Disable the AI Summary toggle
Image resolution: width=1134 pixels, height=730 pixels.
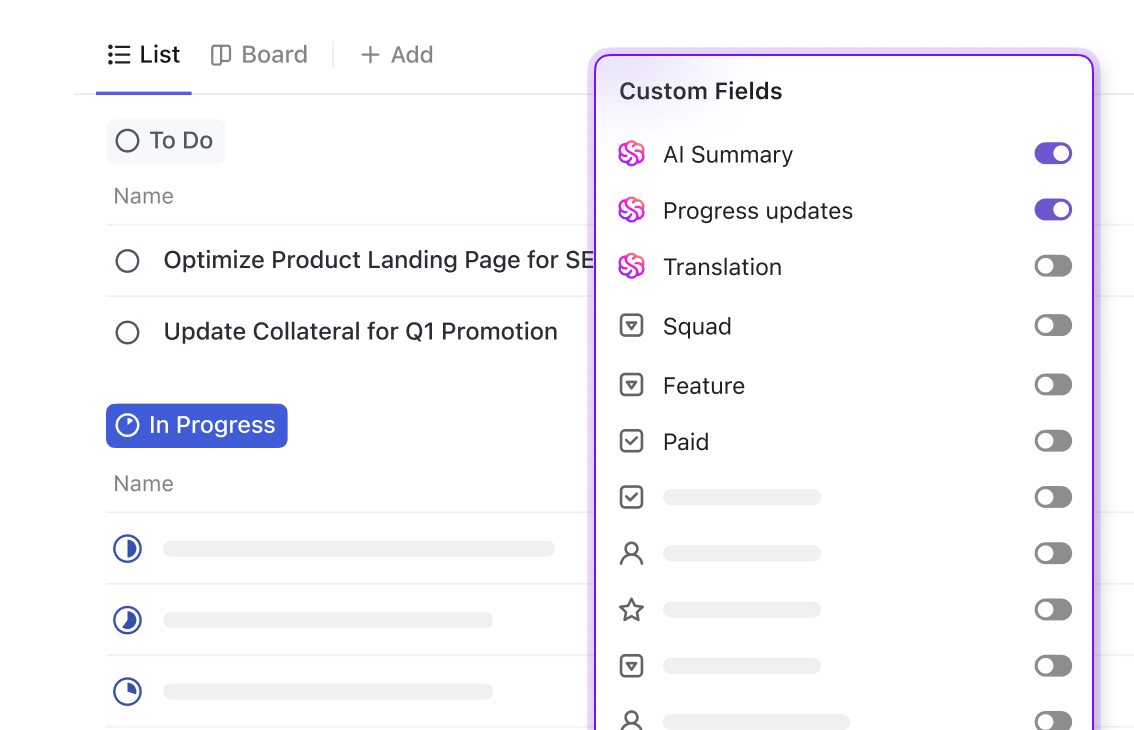(1053, 153)
